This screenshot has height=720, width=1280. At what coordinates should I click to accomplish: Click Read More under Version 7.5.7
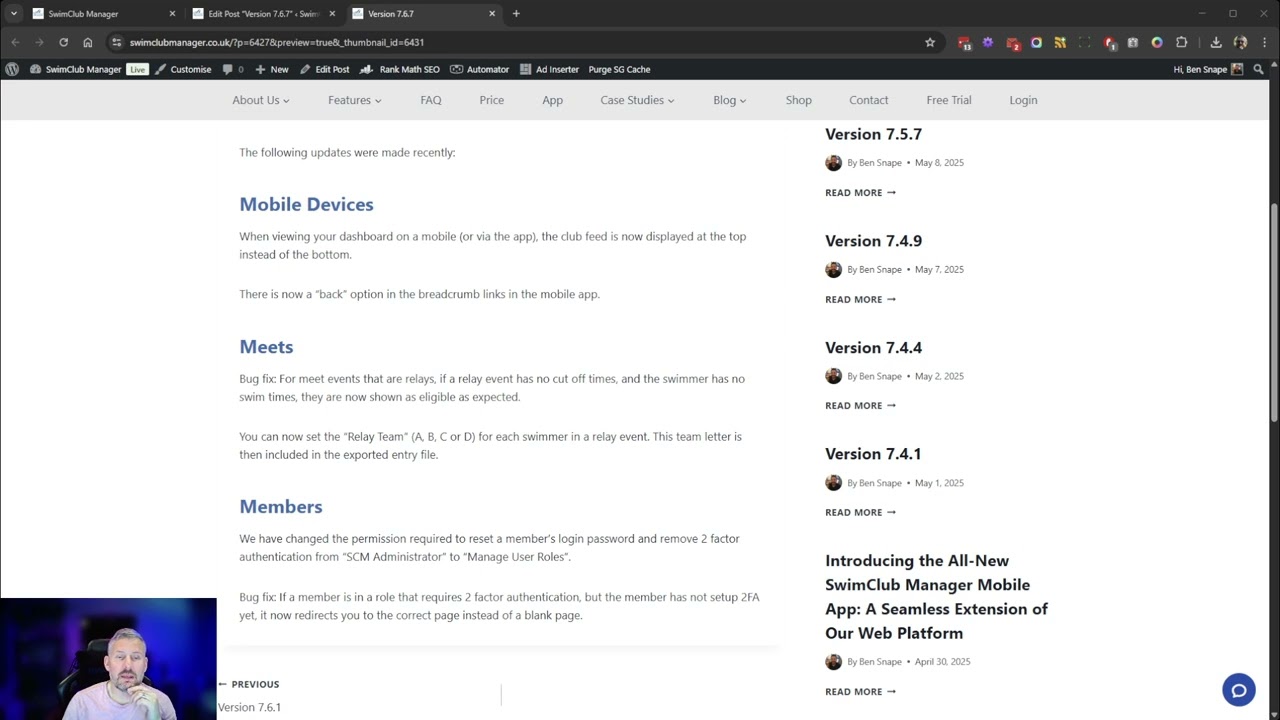point(860,192)
